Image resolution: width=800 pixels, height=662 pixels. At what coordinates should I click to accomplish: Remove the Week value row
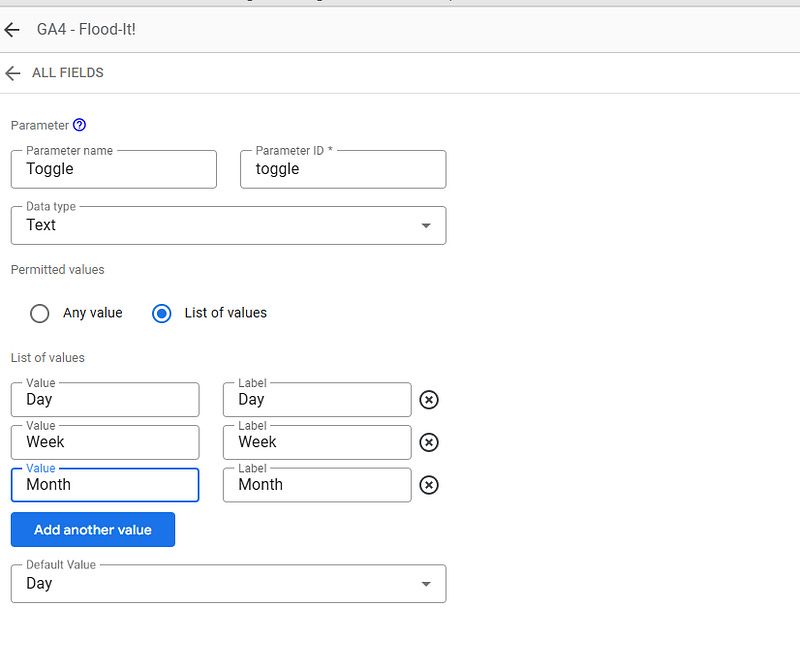[429, 443]
